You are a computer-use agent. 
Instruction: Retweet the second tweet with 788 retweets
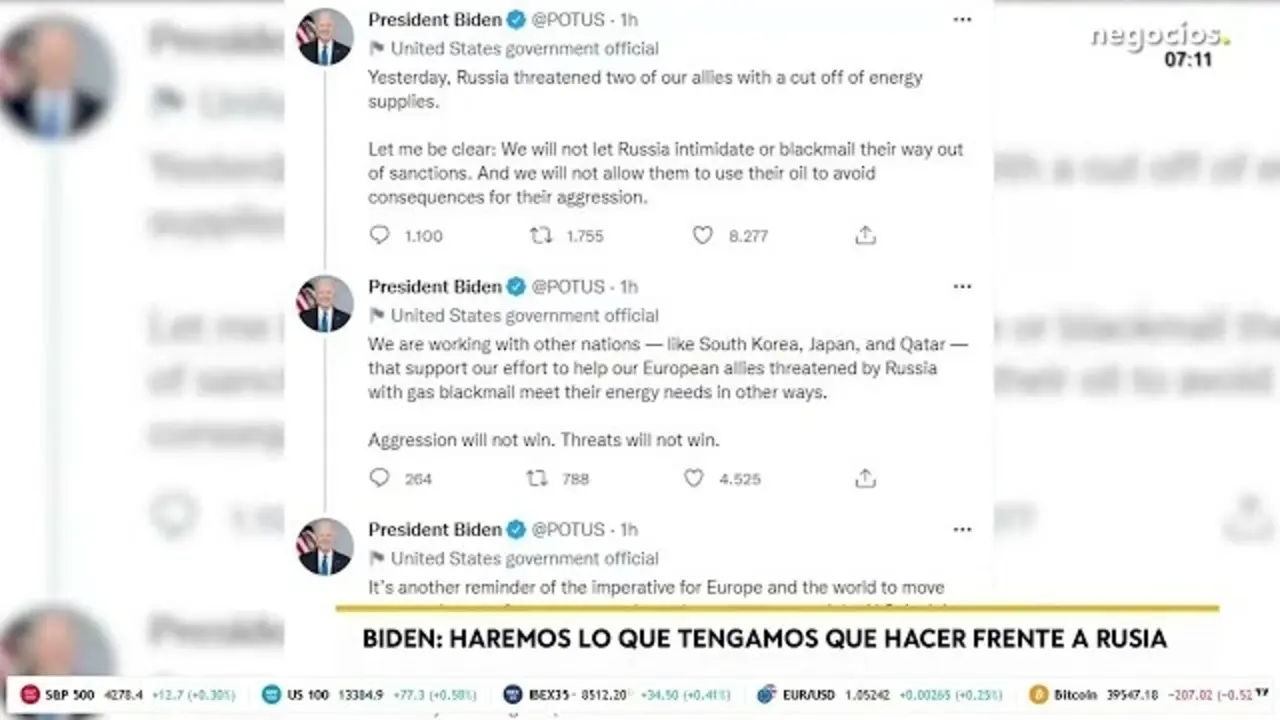pos(537,478)
